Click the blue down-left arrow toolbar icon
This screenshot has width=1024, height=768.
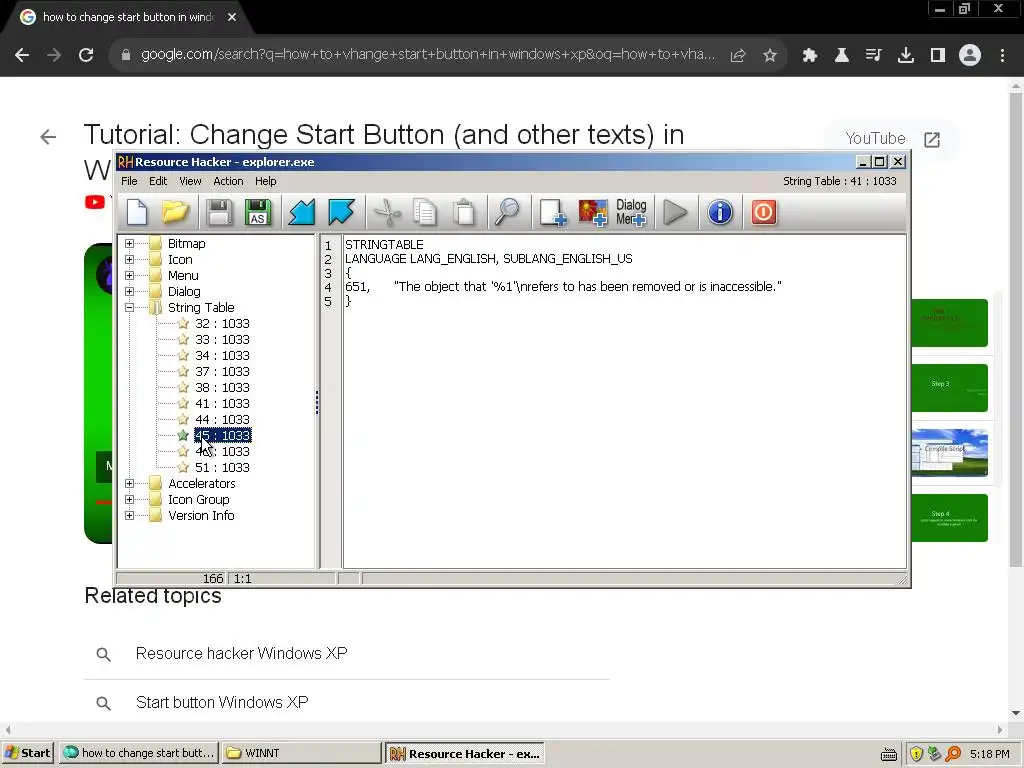(x=302, y=212)
